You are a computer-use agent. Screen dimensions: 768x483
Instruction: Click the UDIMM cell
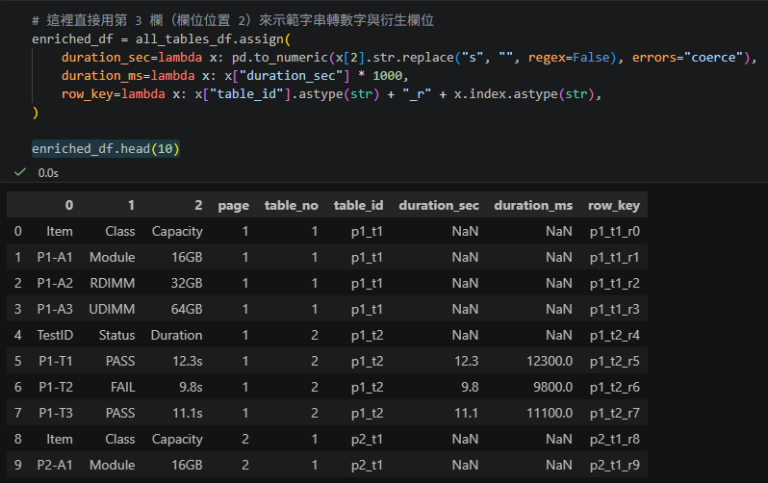pyautogui.click(x=112, y=309)
